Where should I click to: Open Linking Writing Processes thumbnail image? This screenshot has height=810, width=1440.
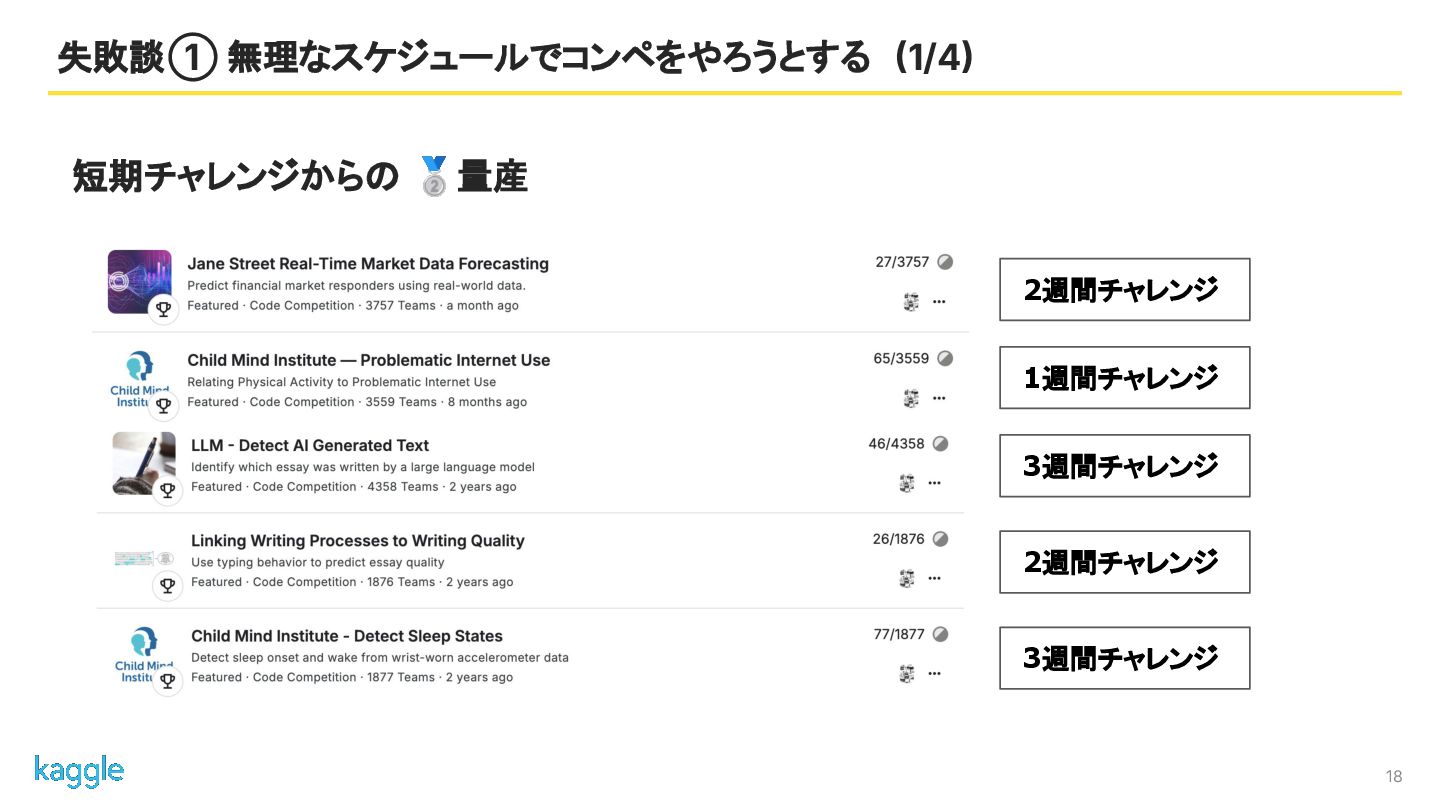143,559
